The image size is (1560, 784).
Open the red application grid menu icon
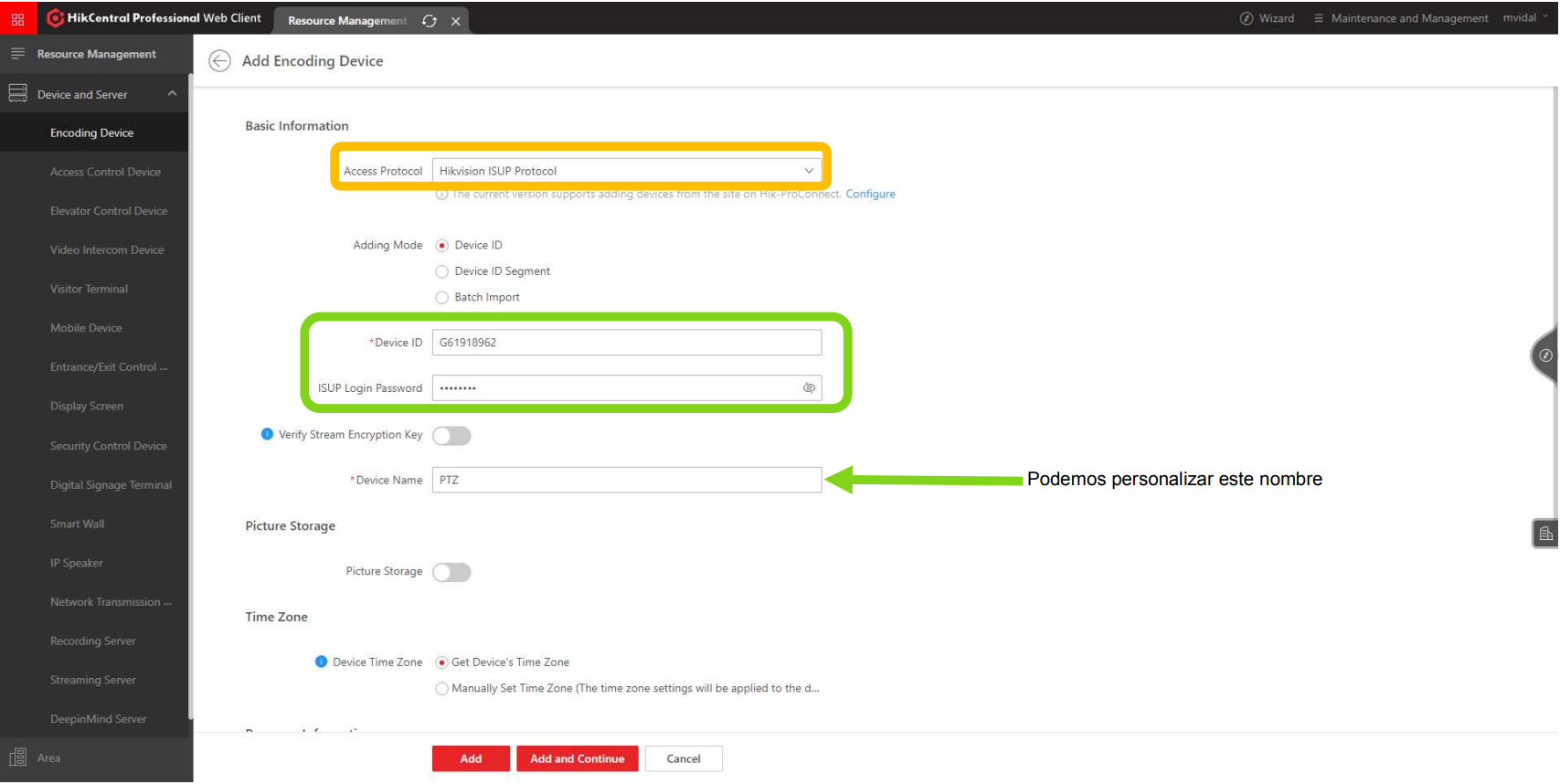pyautogui.click(x=17, y=18)
